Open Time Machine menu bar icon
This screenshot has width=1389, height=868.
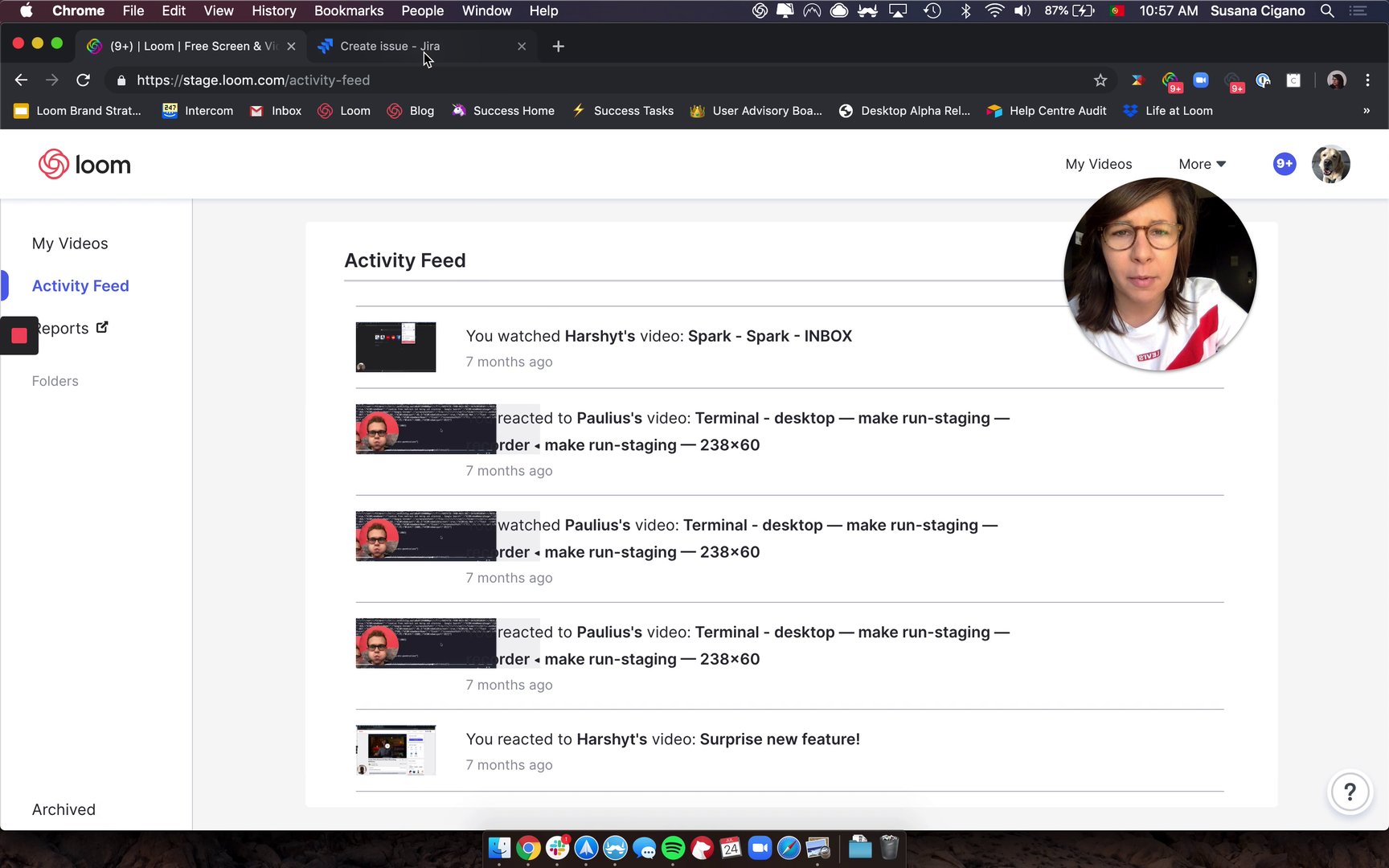point(932,11)
